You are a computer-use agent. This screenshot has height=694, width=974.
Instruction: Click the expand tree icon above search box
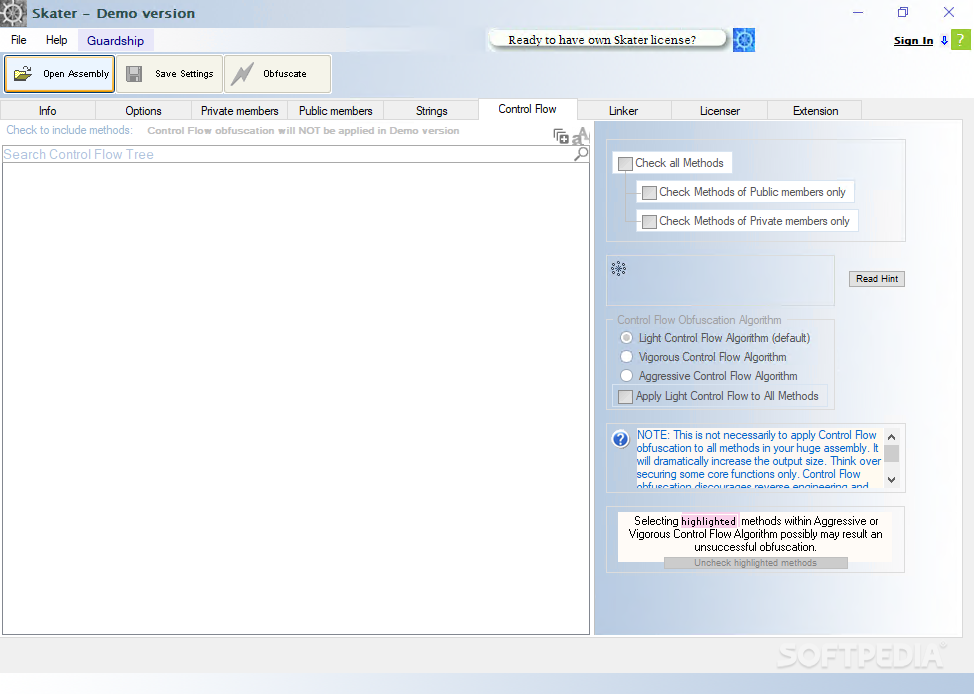coord(561,136)
